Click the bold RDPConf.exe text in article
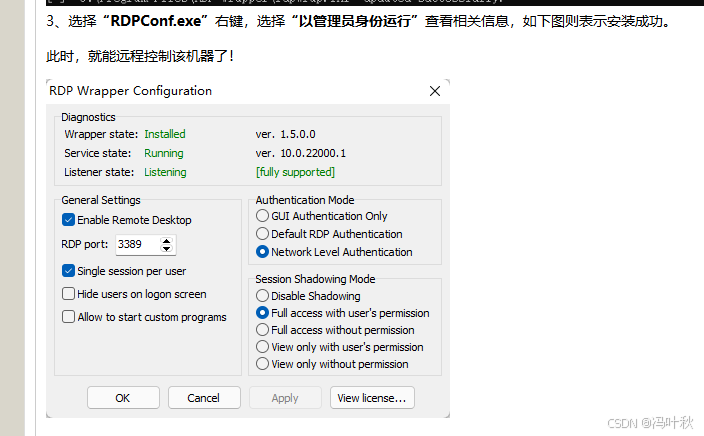This screenshot has width=704, height=436. 156,21
